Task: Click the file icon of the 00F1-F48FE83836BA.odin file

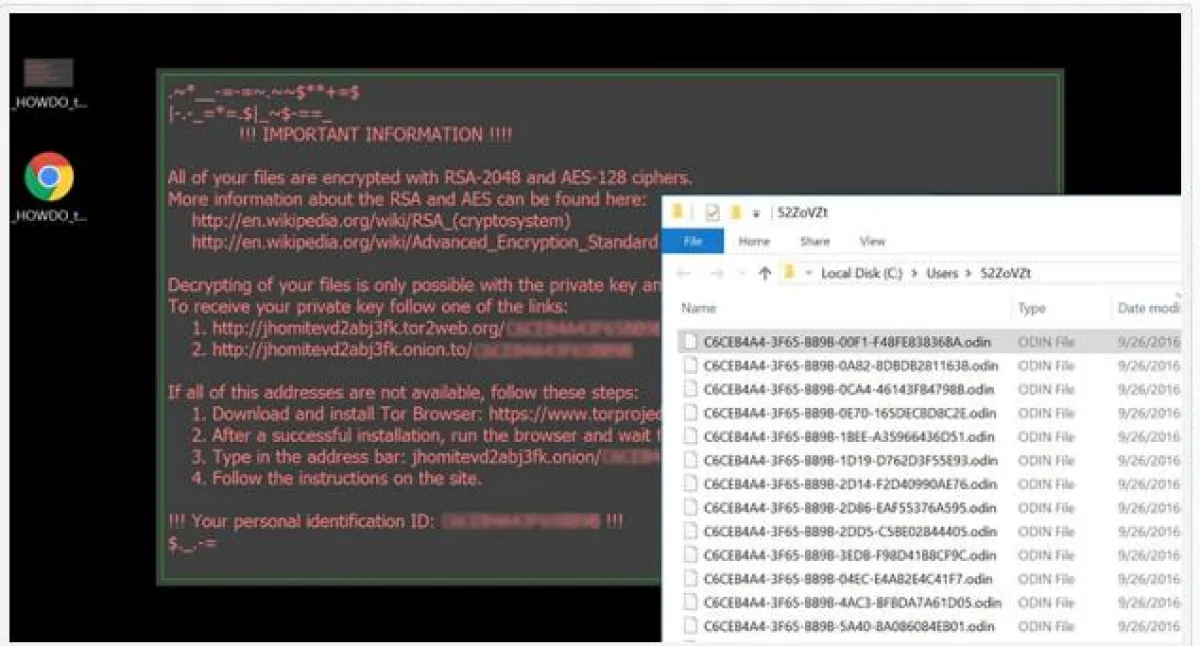Action: pyautogui.click(x=689, y=342)
